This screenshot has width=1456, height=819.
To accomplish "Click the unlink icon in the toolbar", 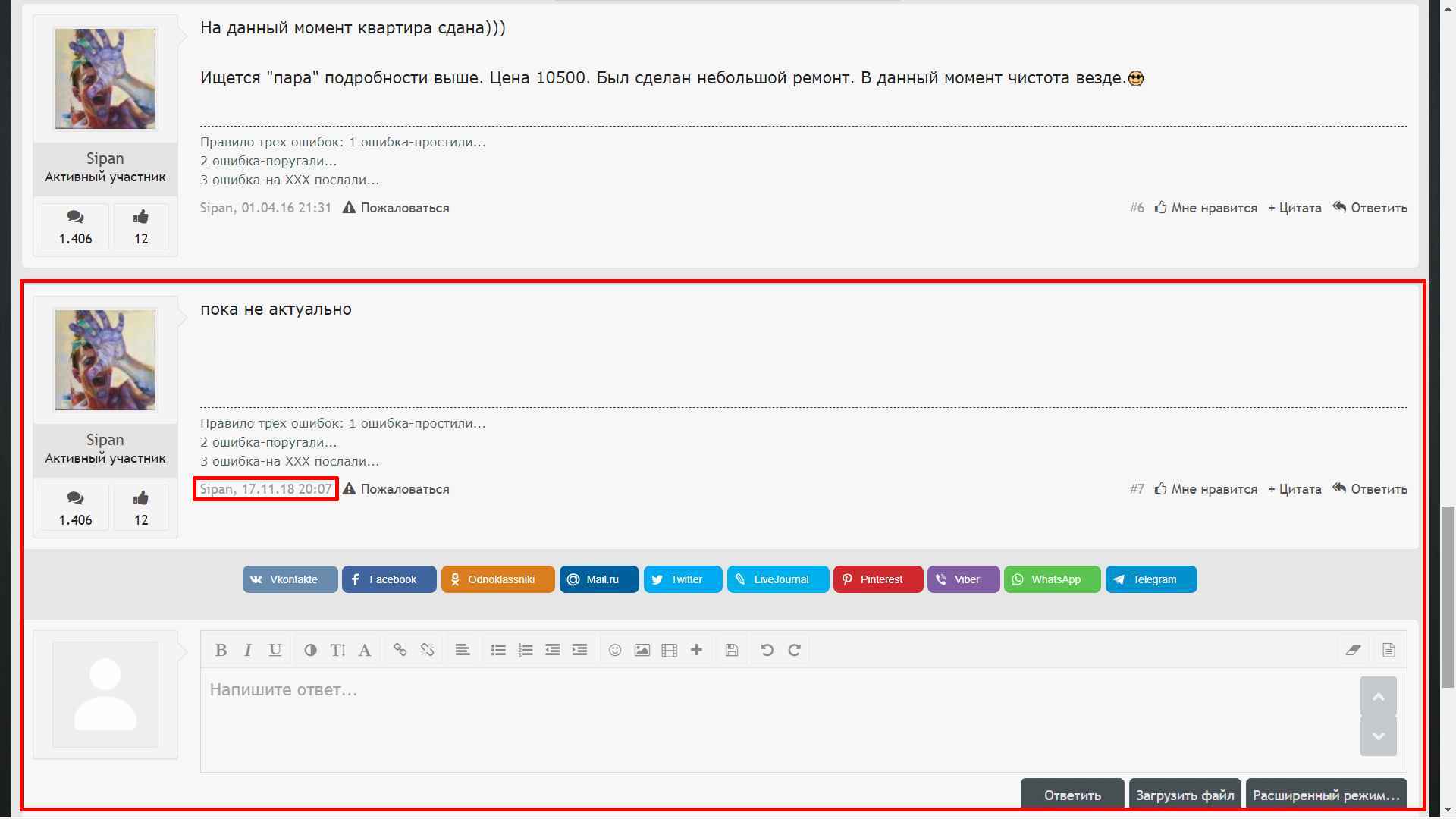I will pos(427,650).
